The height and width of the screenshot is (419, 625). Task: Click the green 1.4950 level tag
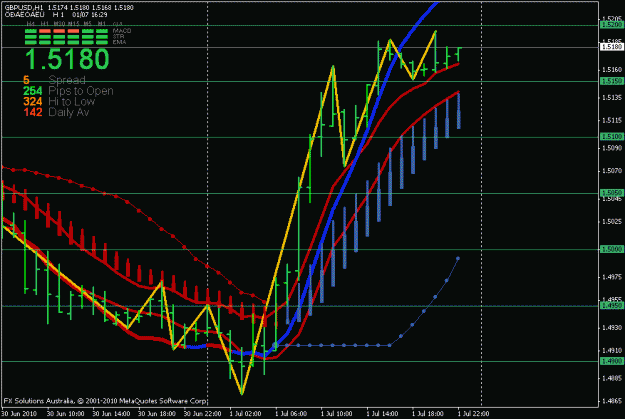612,306
